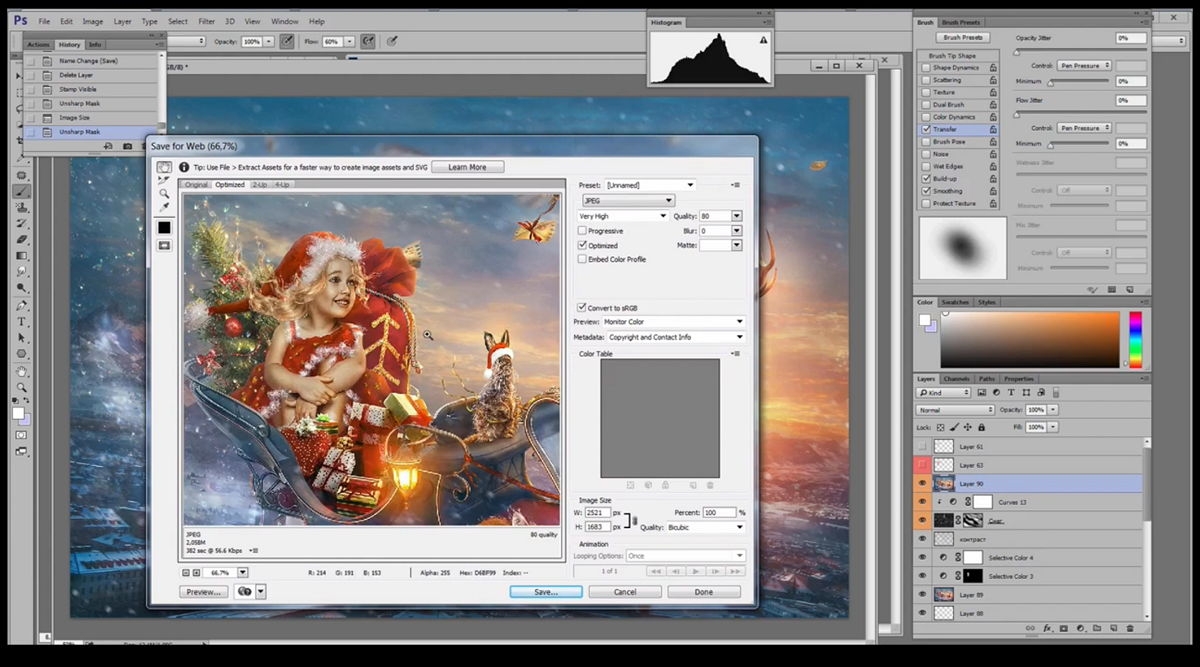
Task: Select the Type tool in Photoshop toolbar
Action: pyautogui.click(x=21, y=322)
